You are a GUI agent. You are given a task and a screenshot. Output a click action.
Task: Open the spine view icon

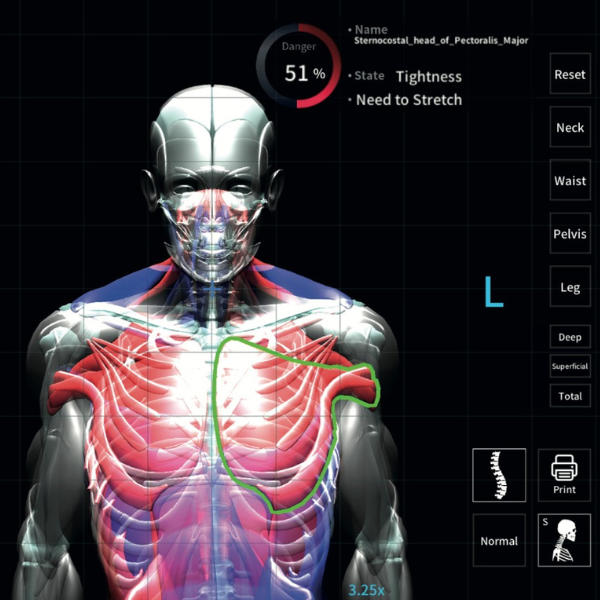coord(499,475)
